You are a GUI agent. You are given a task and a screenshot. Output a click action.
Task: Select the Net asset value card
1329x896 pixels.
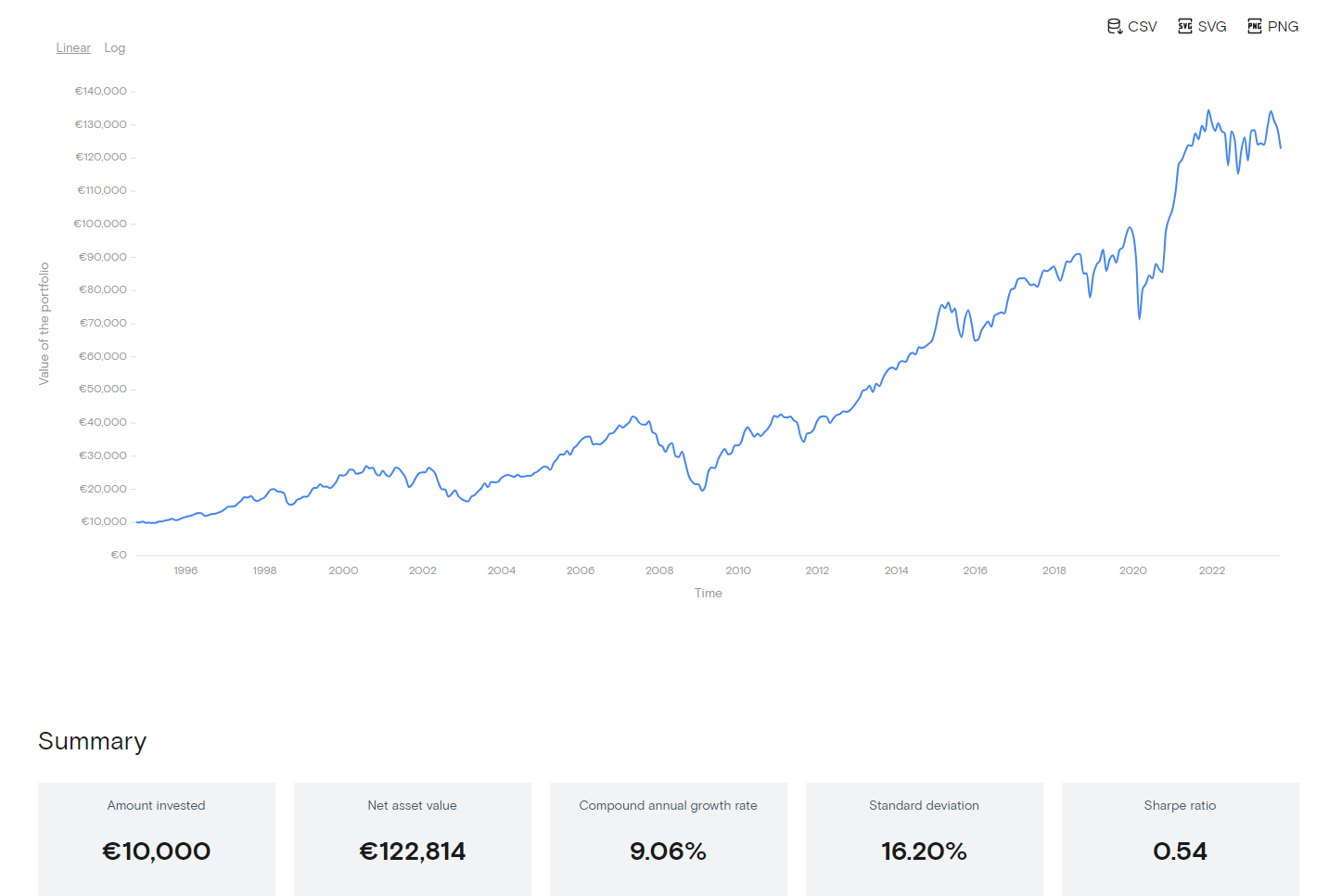(x=413, y=838)
